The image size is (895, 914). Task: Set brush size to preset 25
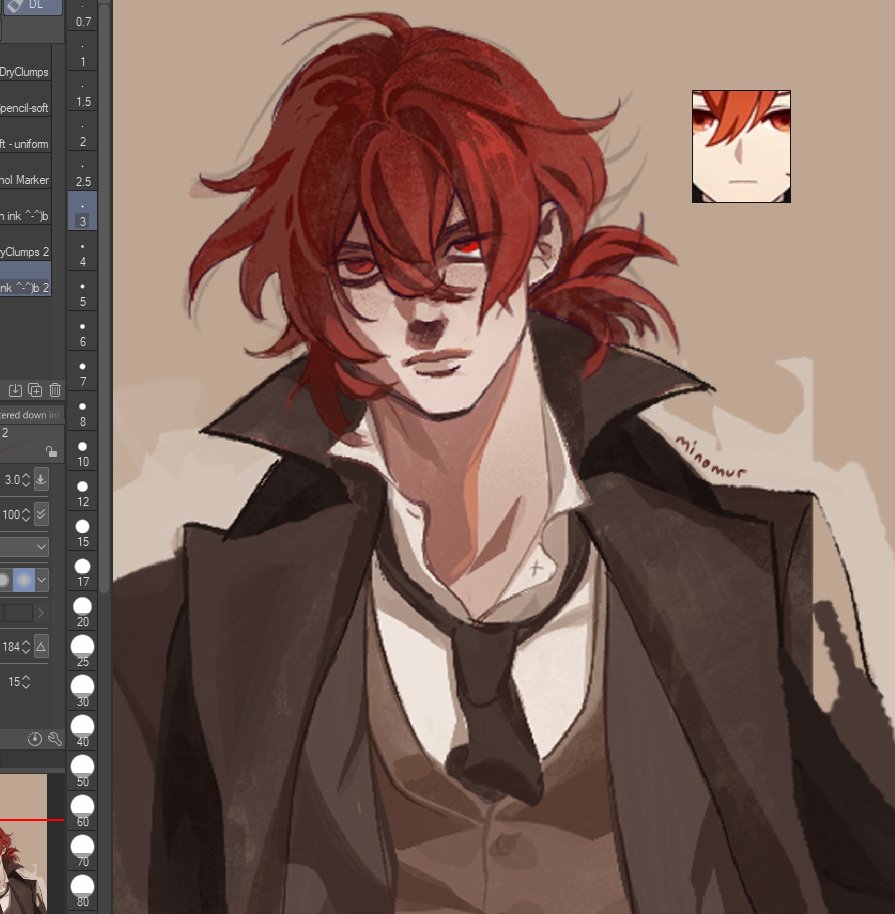(x=83, y=652)
